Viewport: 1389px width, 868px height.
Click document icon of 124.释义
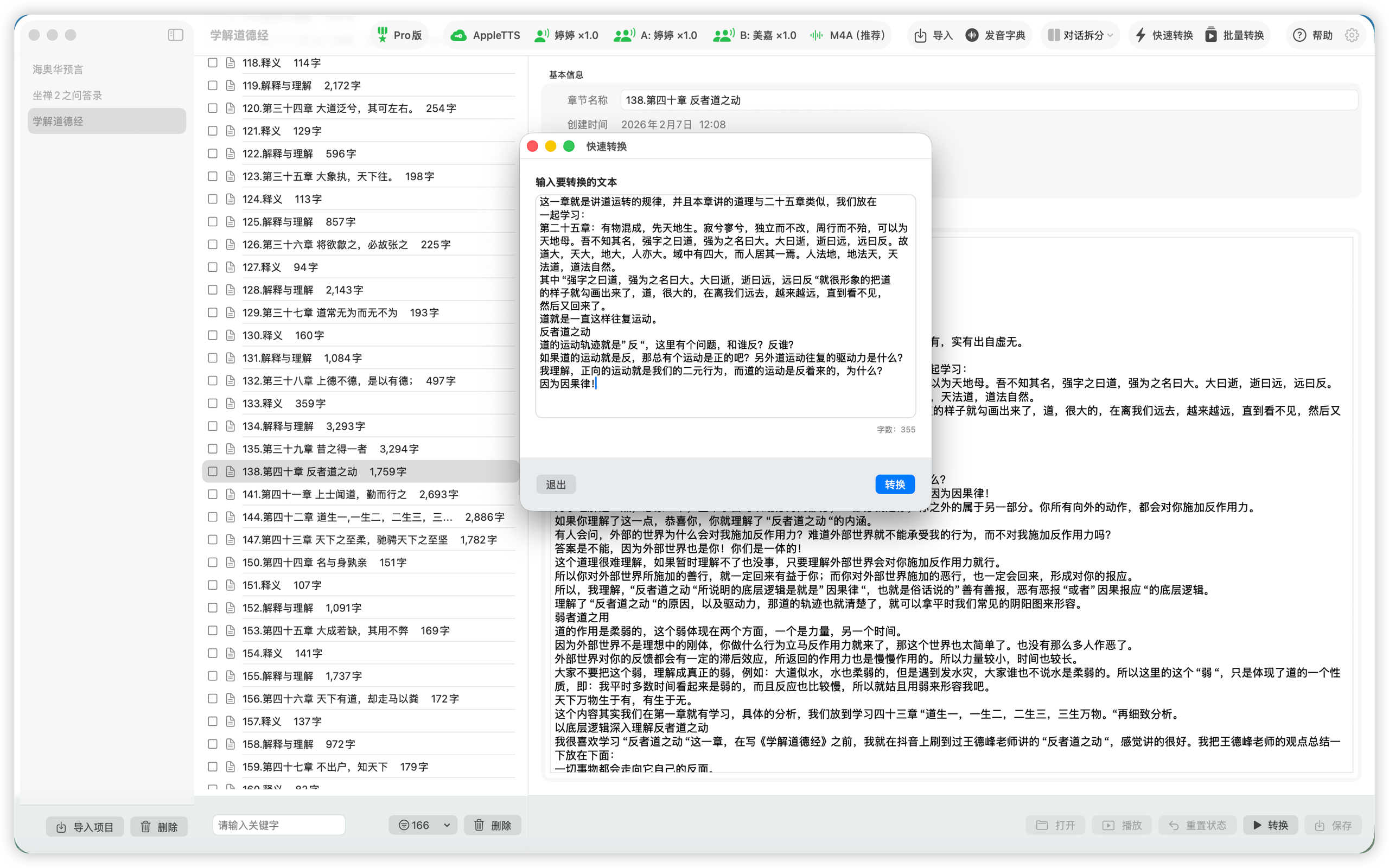[x=230, y=199]
